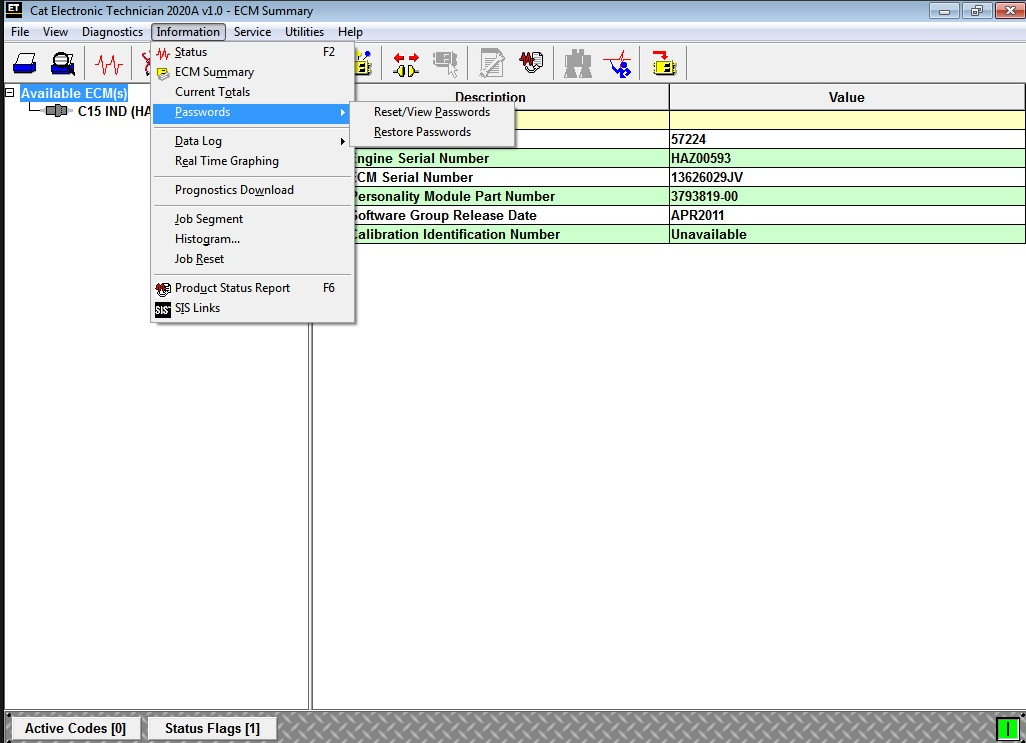The height and width of the screenshot is (743, 1026).
Task: Click Personality Module Part Number label
Action: 453,196
